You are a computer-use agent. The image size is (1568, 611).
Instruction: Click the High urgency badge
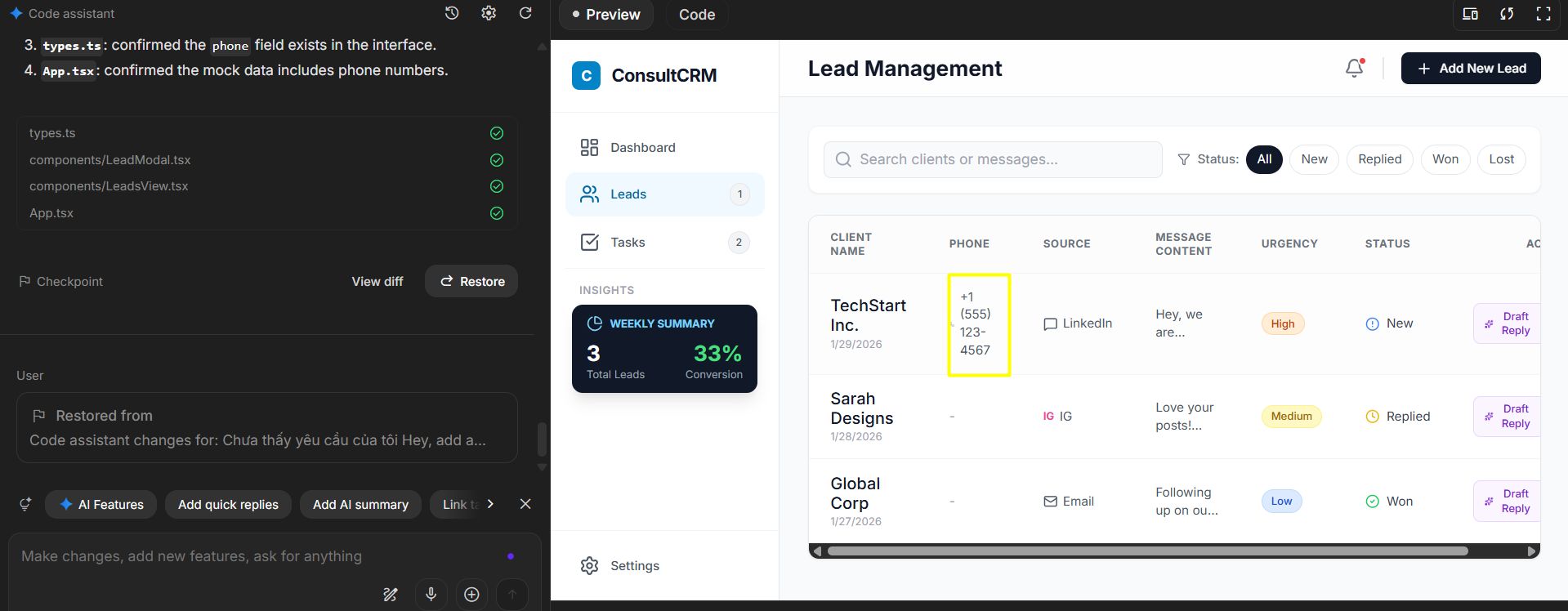click(1283, 323)
